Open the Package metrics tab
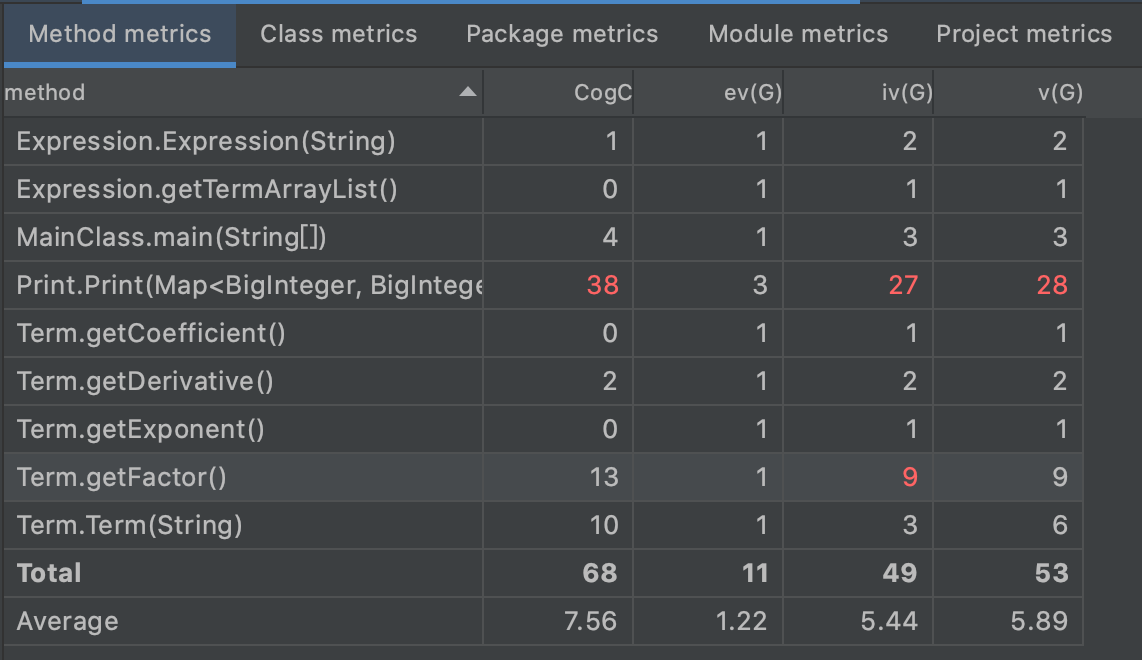The width and height of the screenshot is (1142, 660). click(562, 34)
